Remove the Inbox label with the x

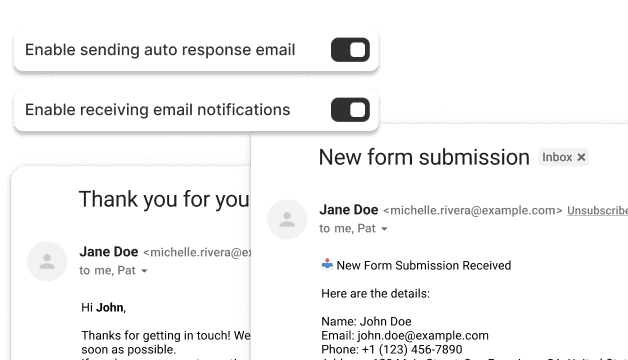[x=581, y=157]
